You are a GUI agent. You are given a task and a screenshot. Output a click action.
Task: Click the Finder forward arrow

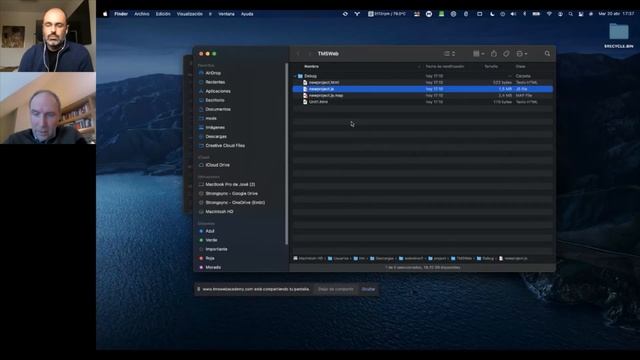click(x=309, y=53)
